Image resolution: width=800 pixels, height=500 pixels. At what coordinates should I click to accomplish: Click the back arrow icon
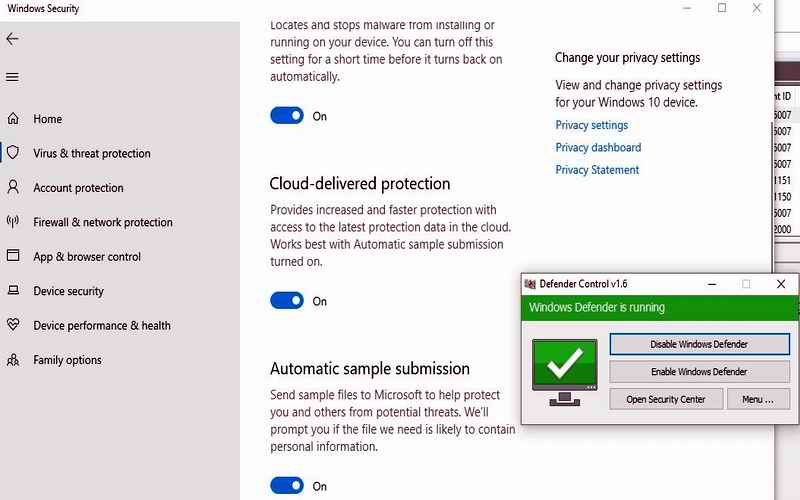click(x=12, y=39)
